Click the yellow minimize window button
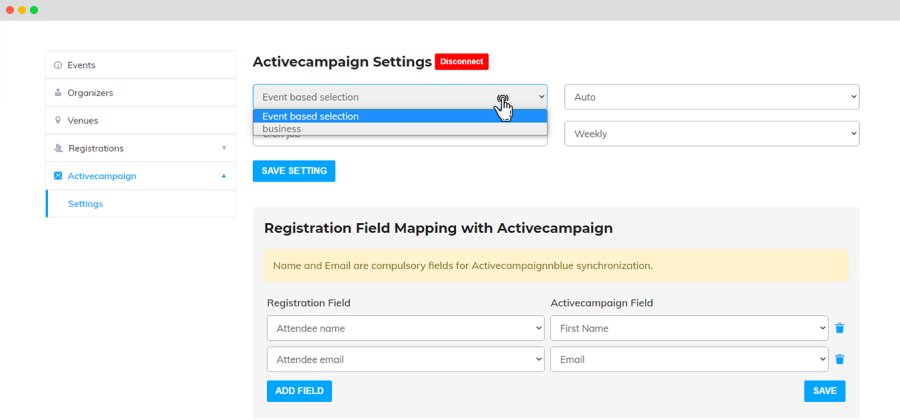The height and width of the screenshot is (420, 900). coord(22,10)
